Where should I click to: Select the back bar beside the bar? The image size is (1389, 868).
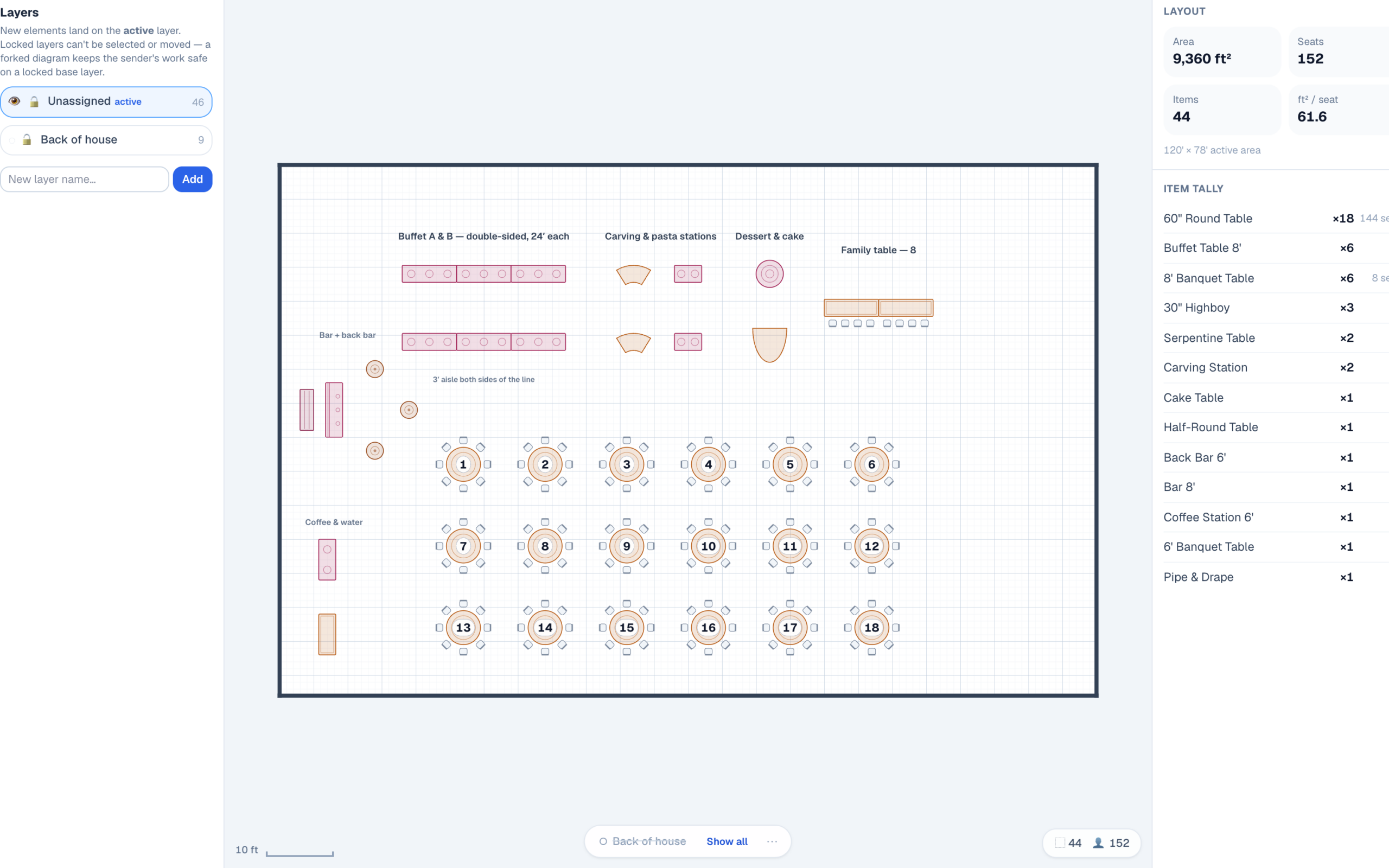(x=307, y=410)
